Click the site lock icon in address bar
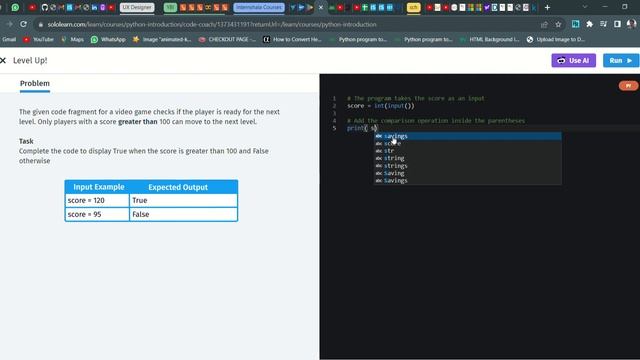Image resolution: width=640 pixels, height=360 pixels. pos(40,24)
